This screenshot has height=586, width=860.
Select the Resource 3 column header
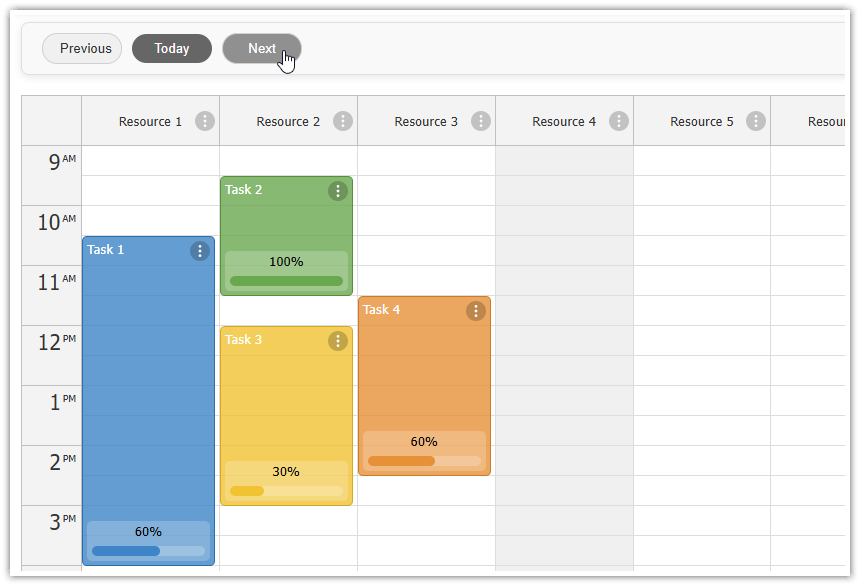426,121
